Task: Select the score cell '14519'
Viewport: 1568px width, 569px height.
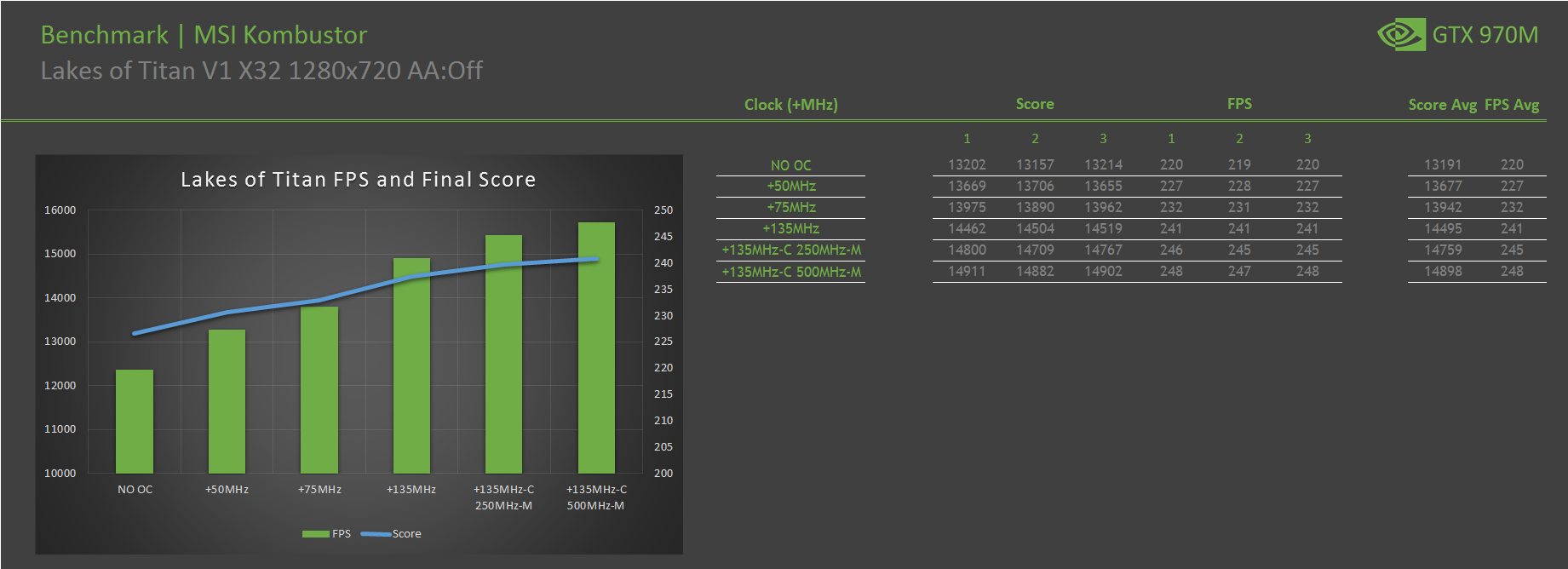Action: (1103, 229)
